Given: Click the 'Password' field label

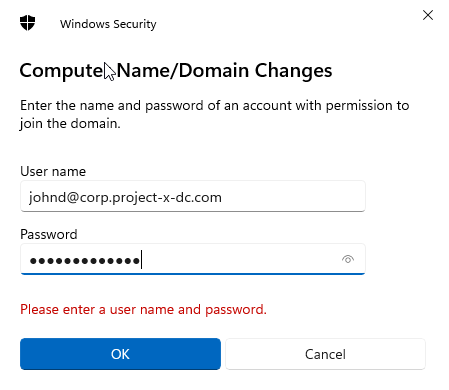Looking at the screenshot, I should [x=49, y=234].
